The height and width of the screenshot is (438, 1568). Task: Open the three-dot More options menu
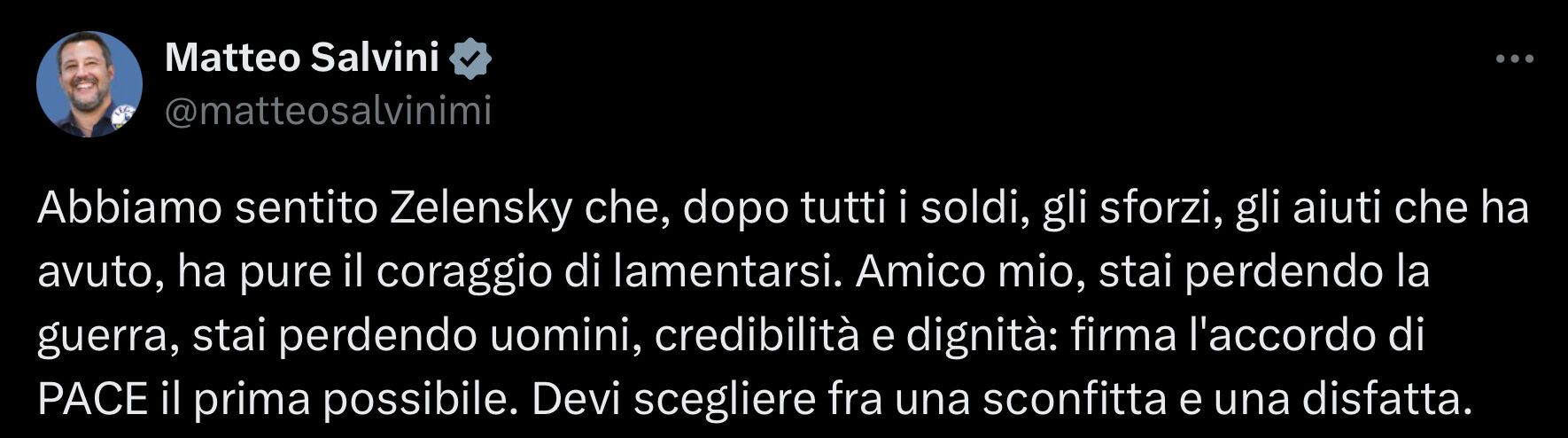point(1514,59)
